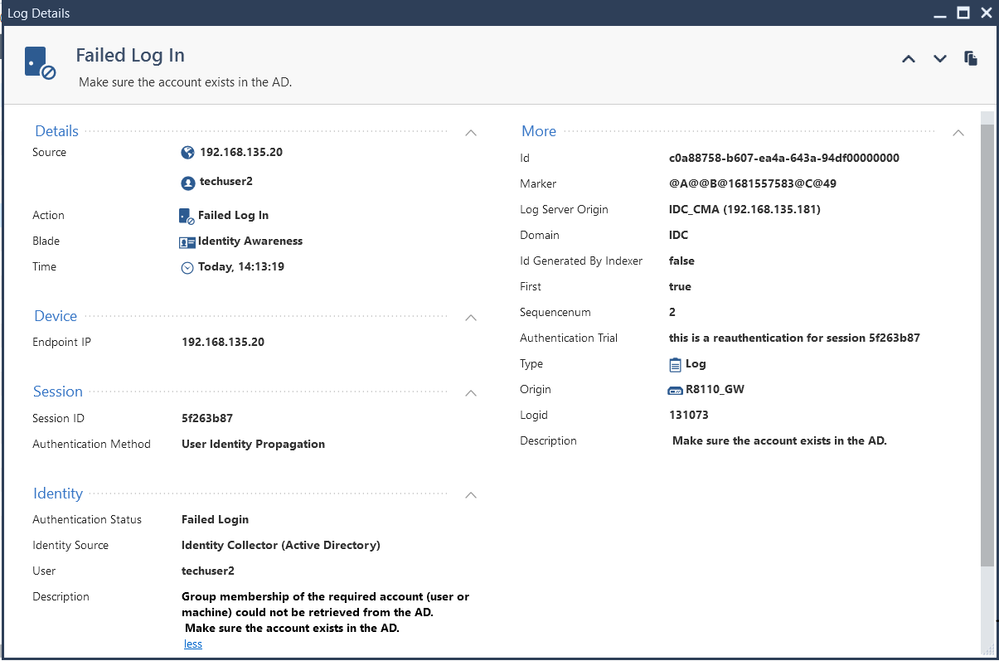The width and height of the screenshot is (999, 662).
Task: Go to next log with down arrow
Action: point(940,59)
